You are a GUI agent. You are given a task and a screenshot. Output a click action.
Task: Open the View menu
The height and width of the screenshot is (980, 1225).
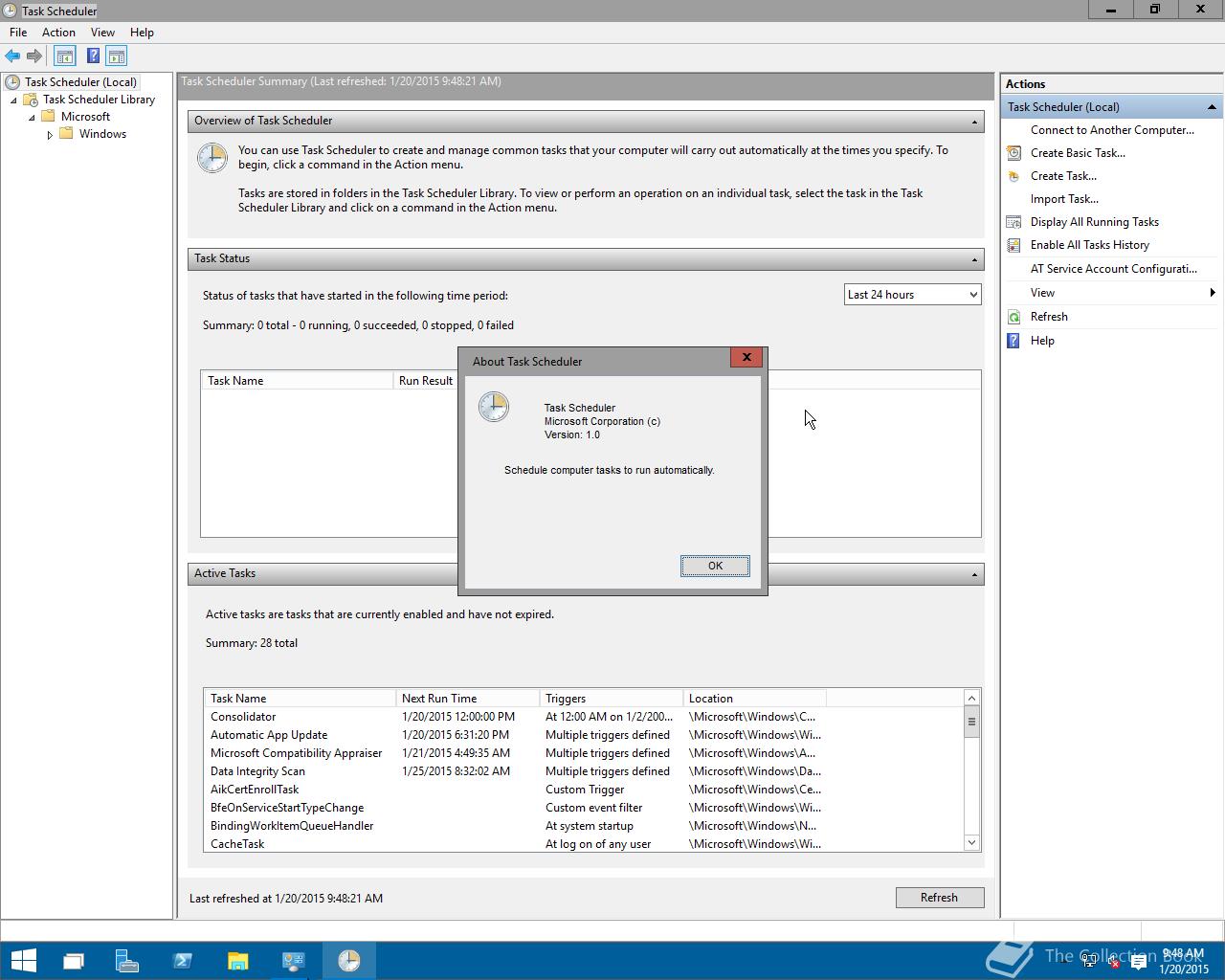(102, 33)
